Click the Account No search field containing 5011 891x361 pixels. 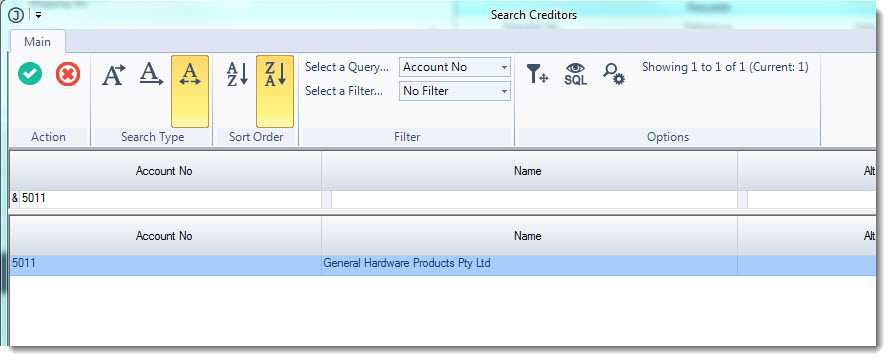(x=170, y=199)
